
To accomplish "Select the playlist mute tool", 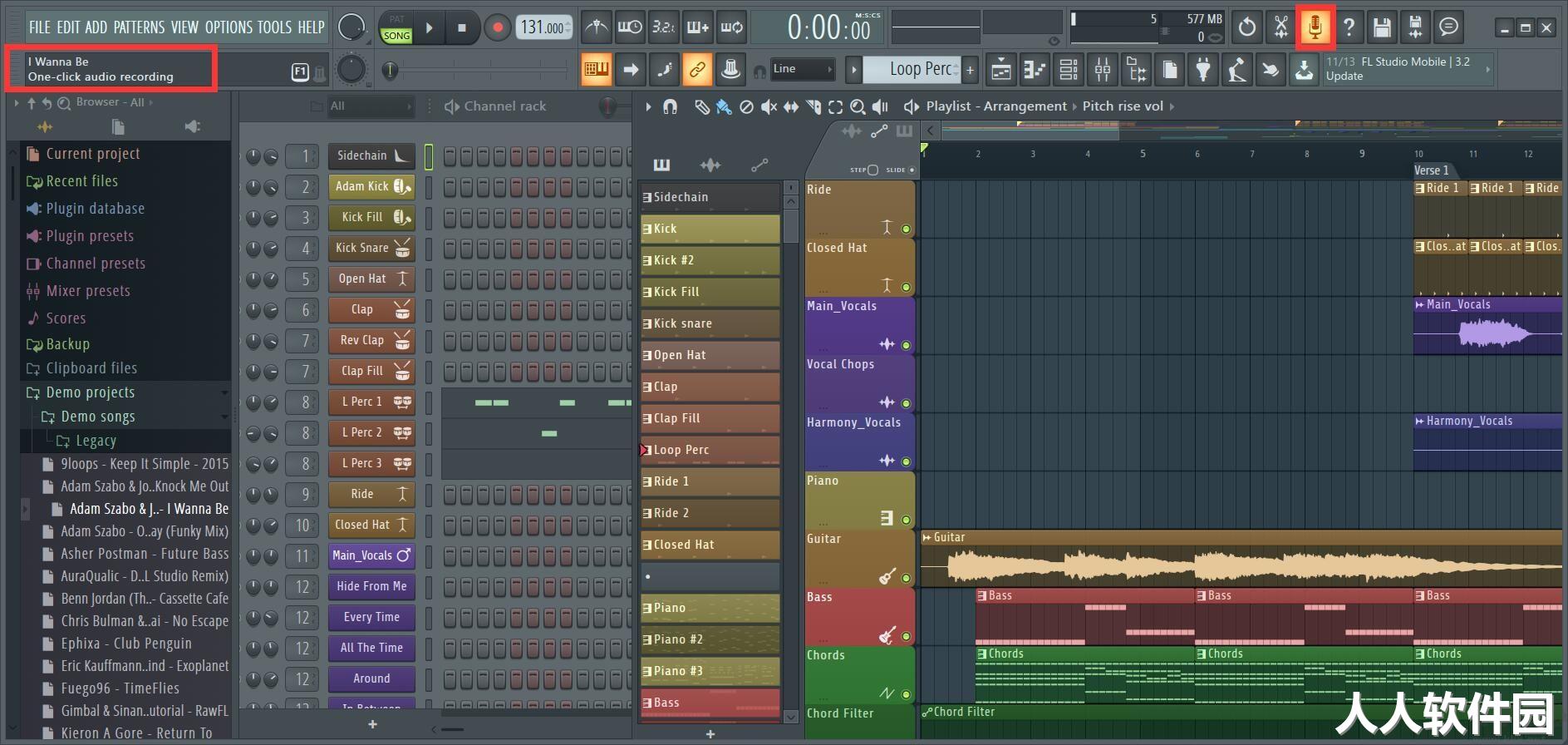I will pos(769,106).
